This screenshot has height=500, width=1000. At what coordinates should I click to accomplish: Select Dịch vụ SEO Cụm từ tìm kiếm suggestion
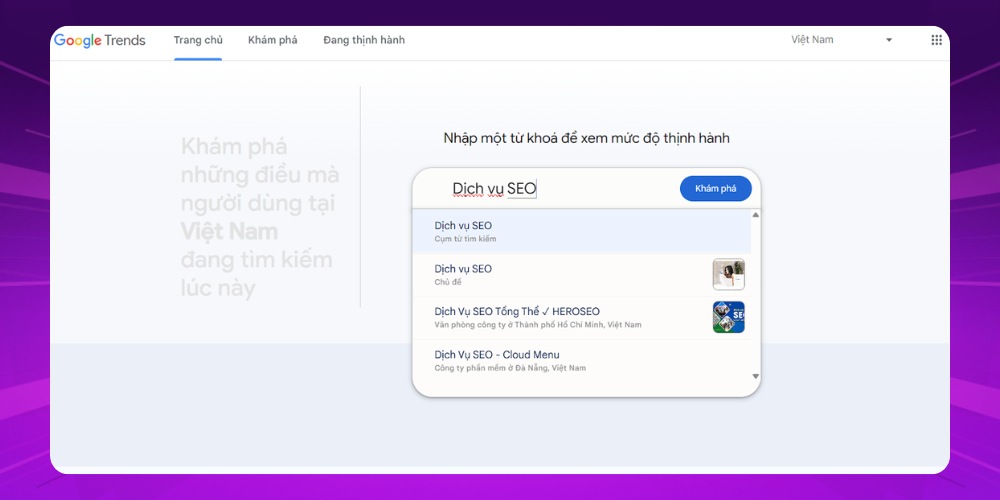point(582,232)
